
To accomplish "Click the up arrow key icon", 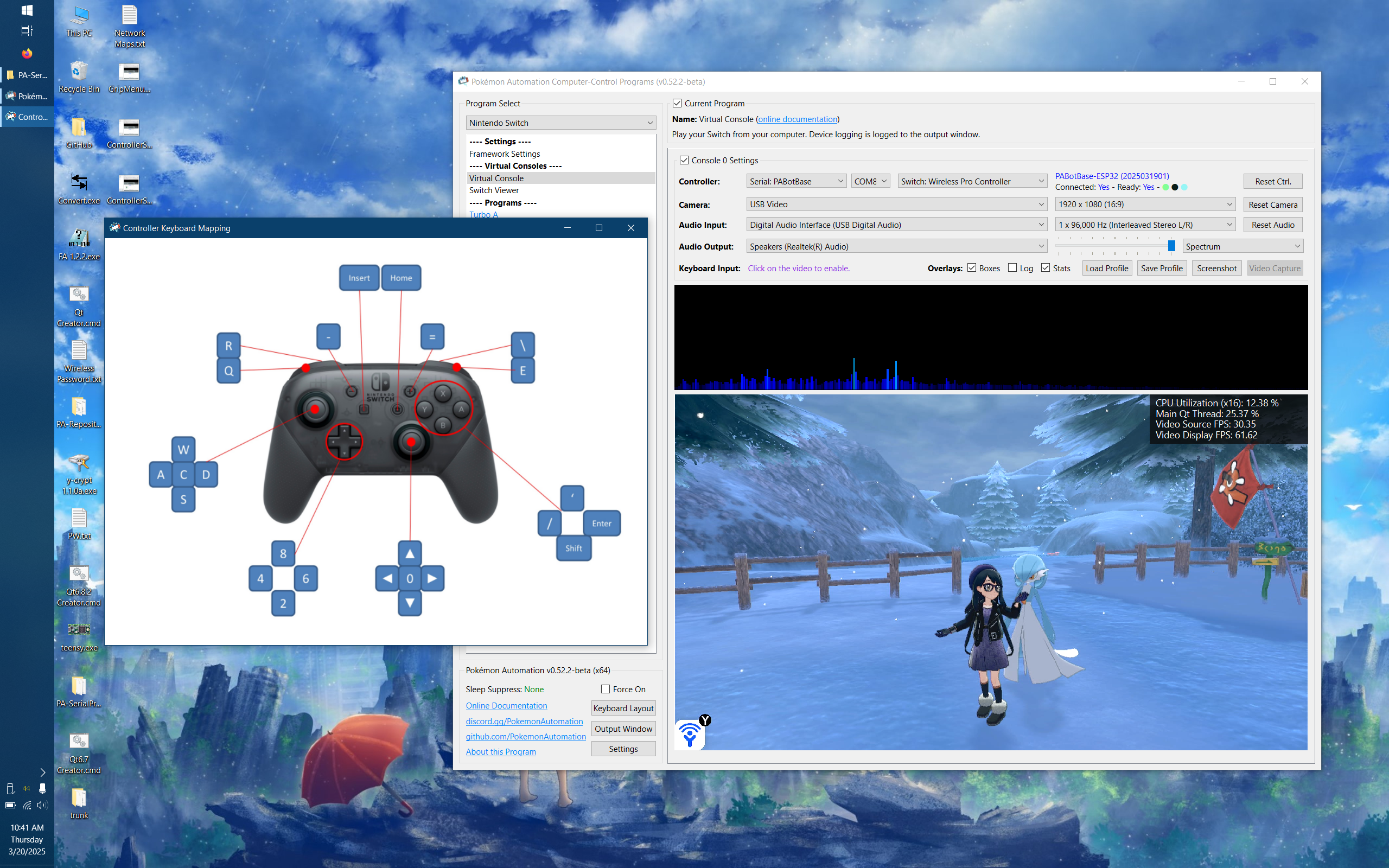I will coord(410,554).
